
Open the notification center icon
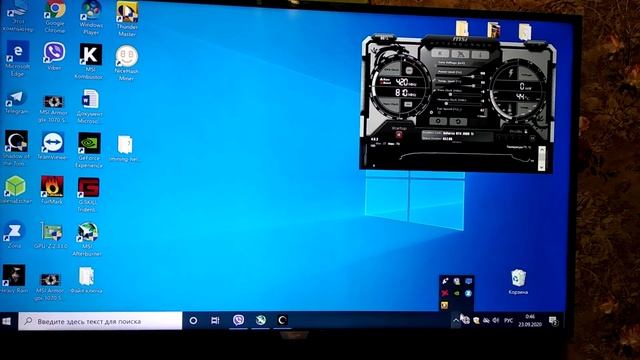[x=553, y=320]
